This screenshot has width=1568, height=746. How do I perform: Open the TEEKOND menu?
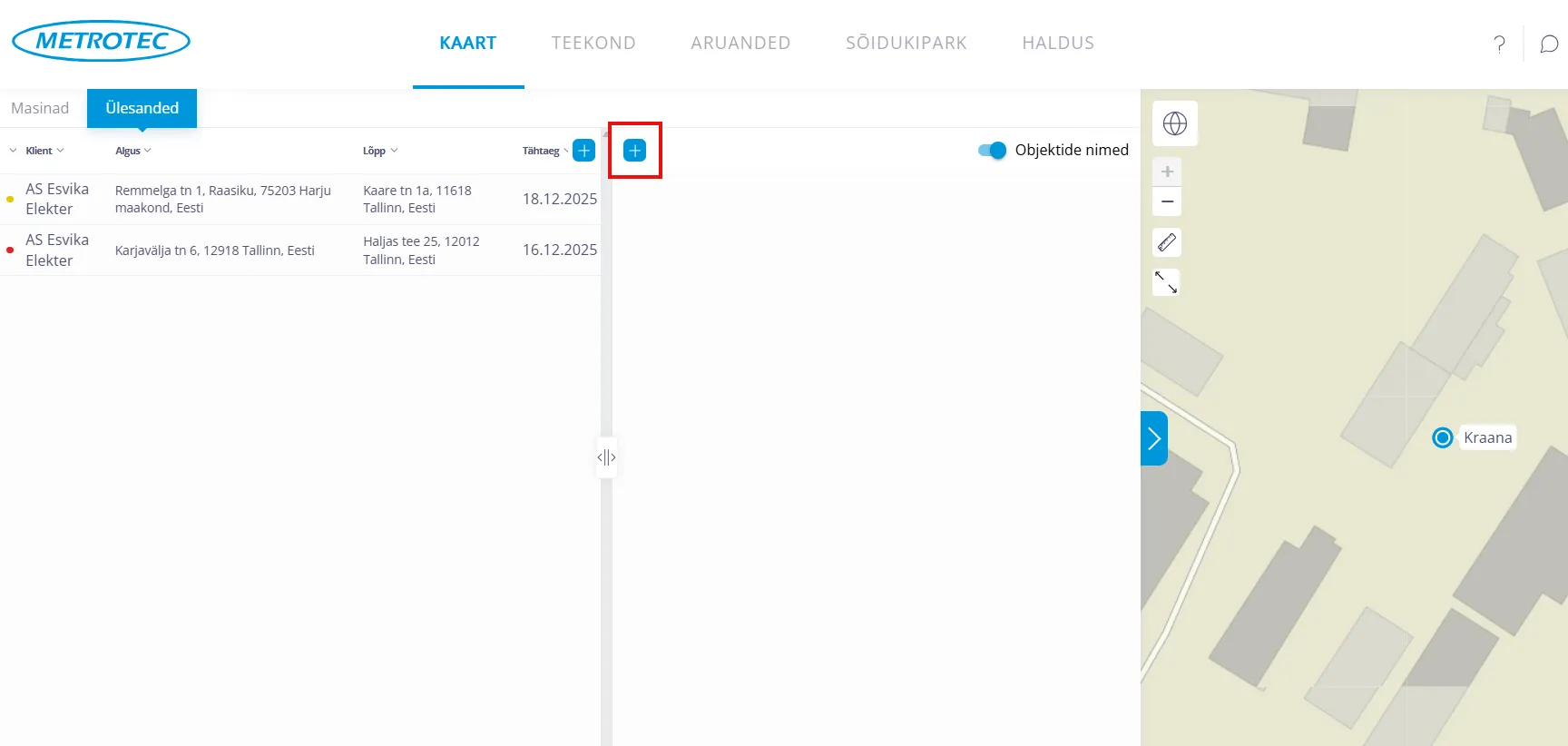tap(593, 43)
